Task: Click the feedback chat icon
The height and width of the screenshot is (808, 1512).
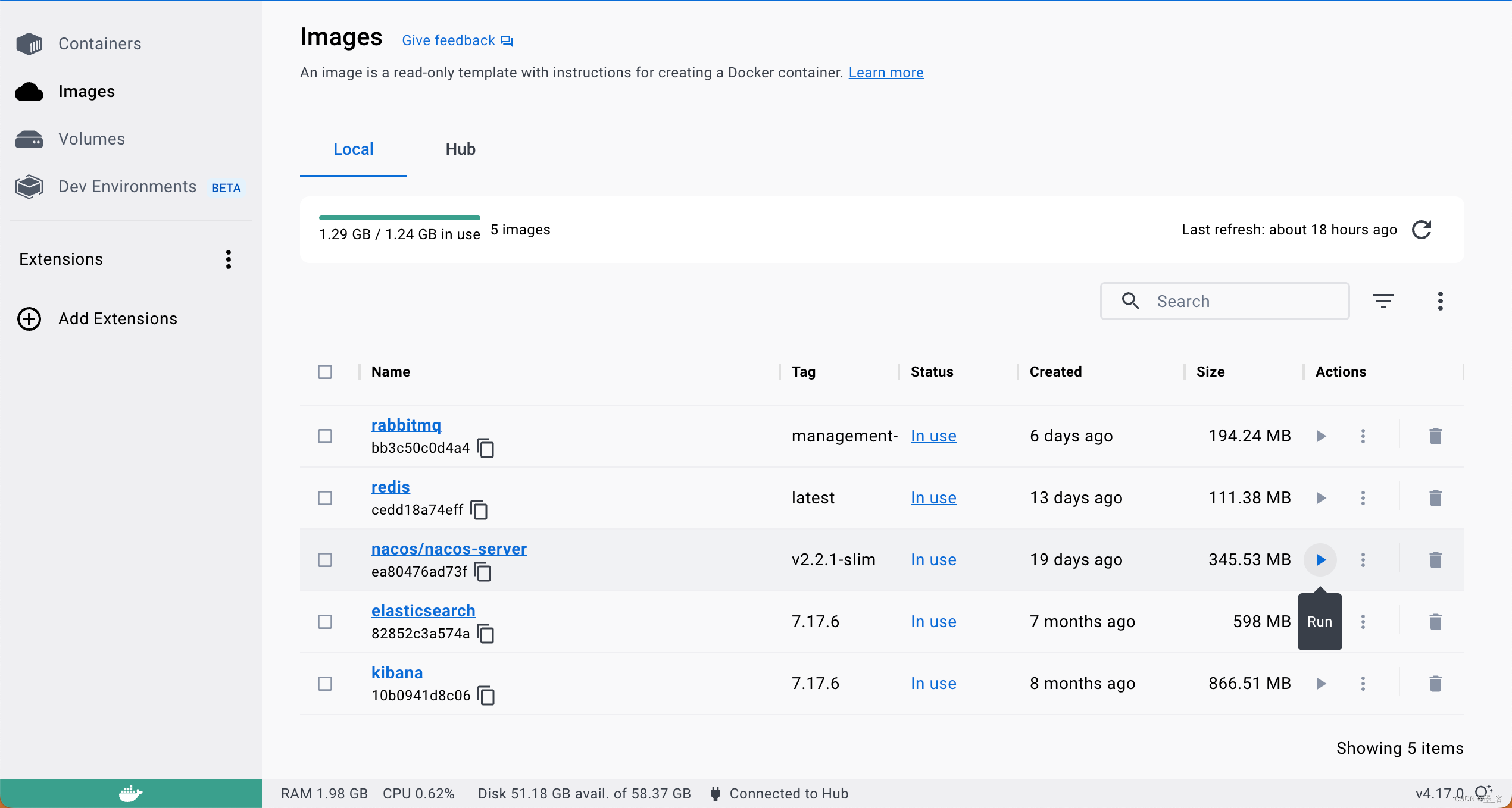Action: tap(507, 41)
